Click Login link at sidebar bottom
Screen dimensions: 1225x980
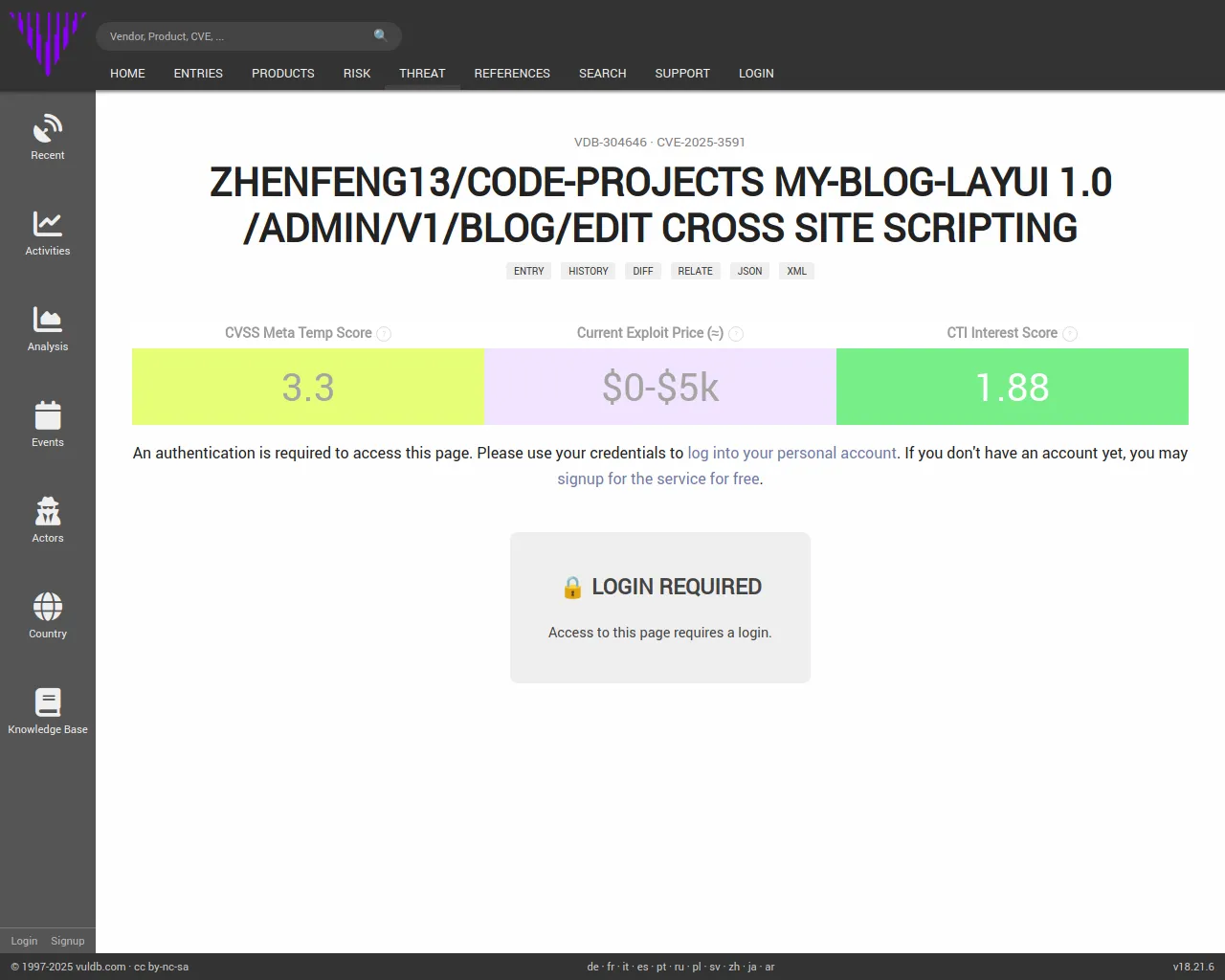24,941
